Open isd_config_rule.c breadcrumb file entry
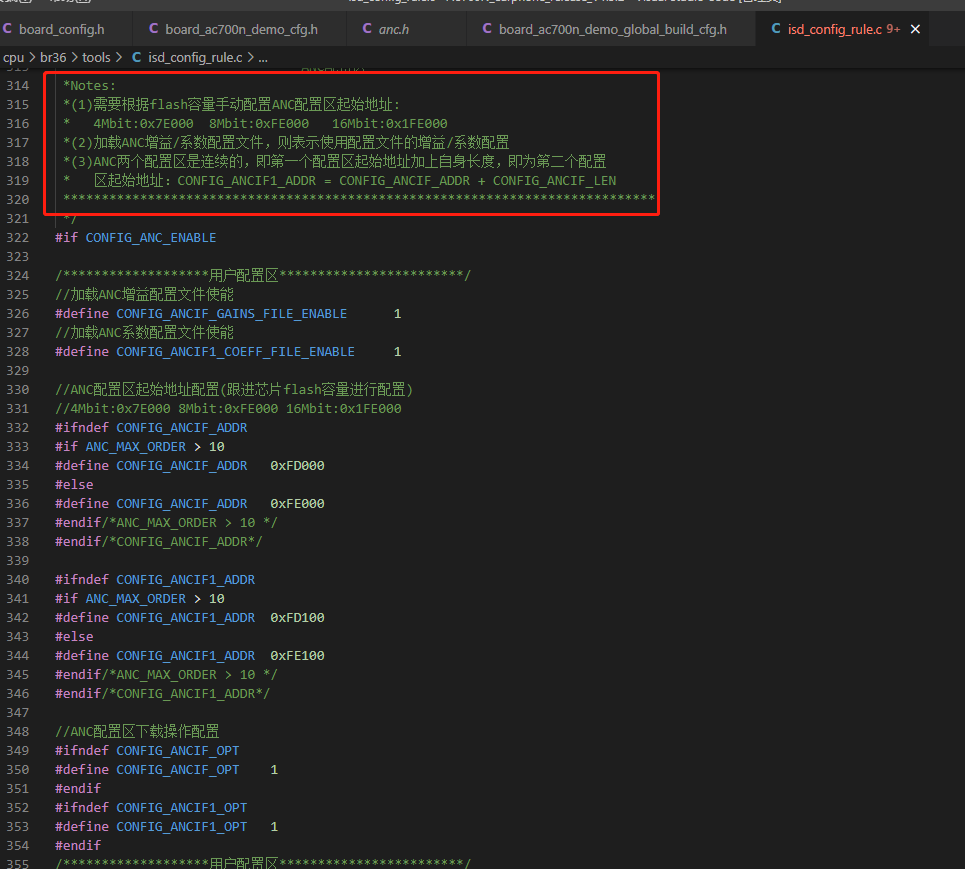 point(195,57)
